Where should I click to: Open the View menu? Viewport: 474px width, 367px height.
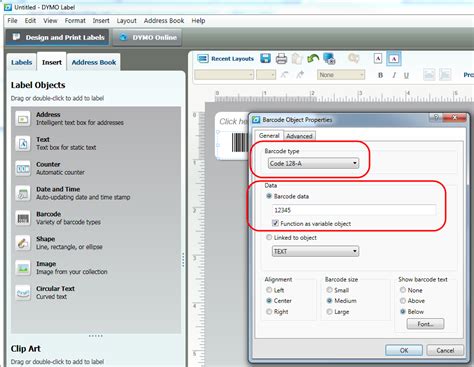[50, 21]
